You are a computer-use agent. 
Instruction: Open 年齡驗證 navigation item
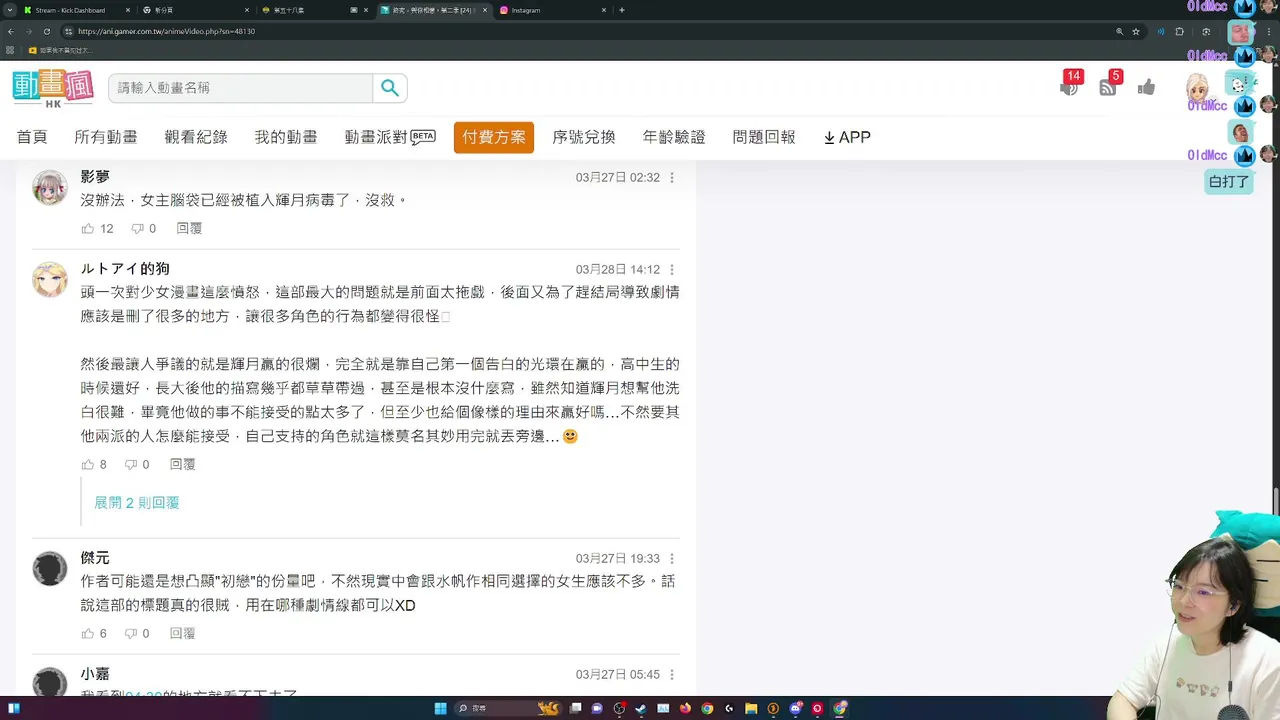[x=674, y=137]
